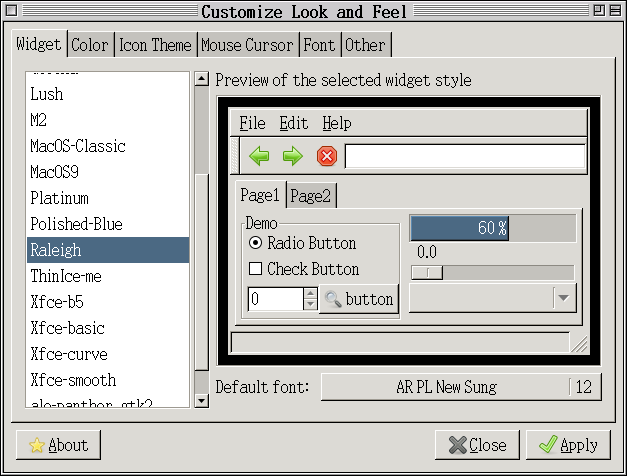Click the scroll up arrow of theme list

201,79
